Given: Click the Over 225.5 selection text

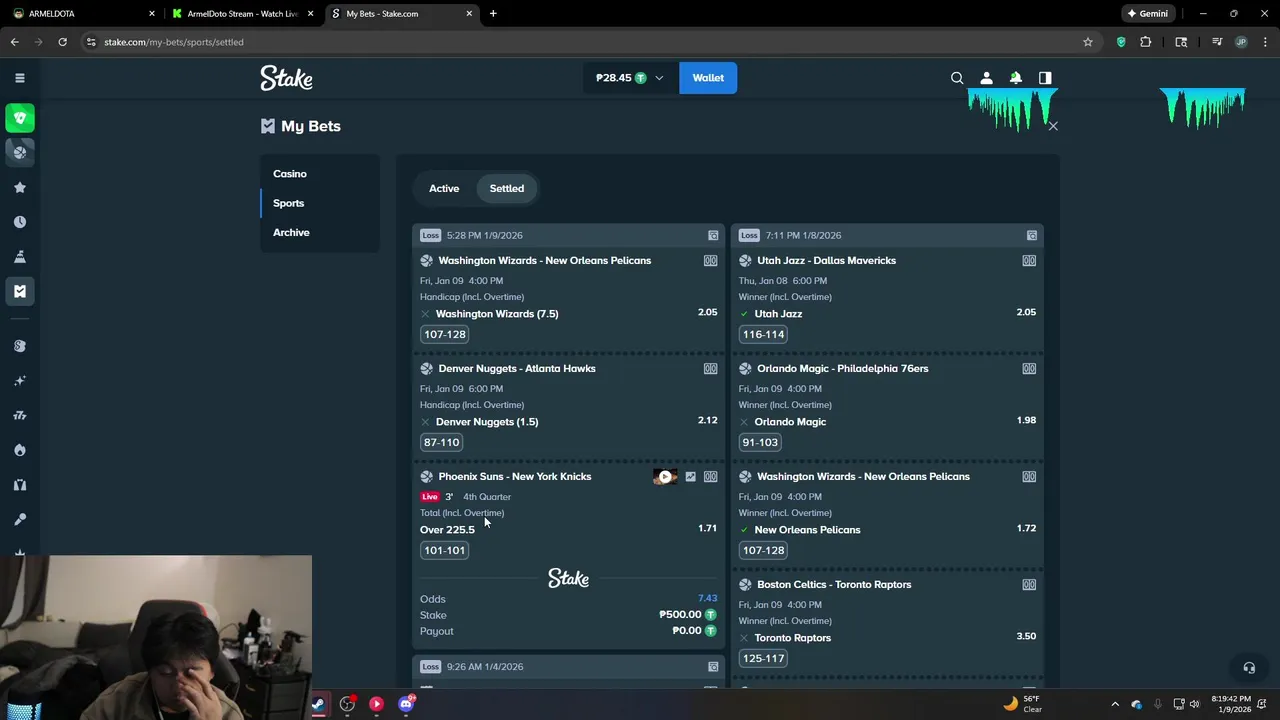Looking at the screenshot, I should pos(447,530).
